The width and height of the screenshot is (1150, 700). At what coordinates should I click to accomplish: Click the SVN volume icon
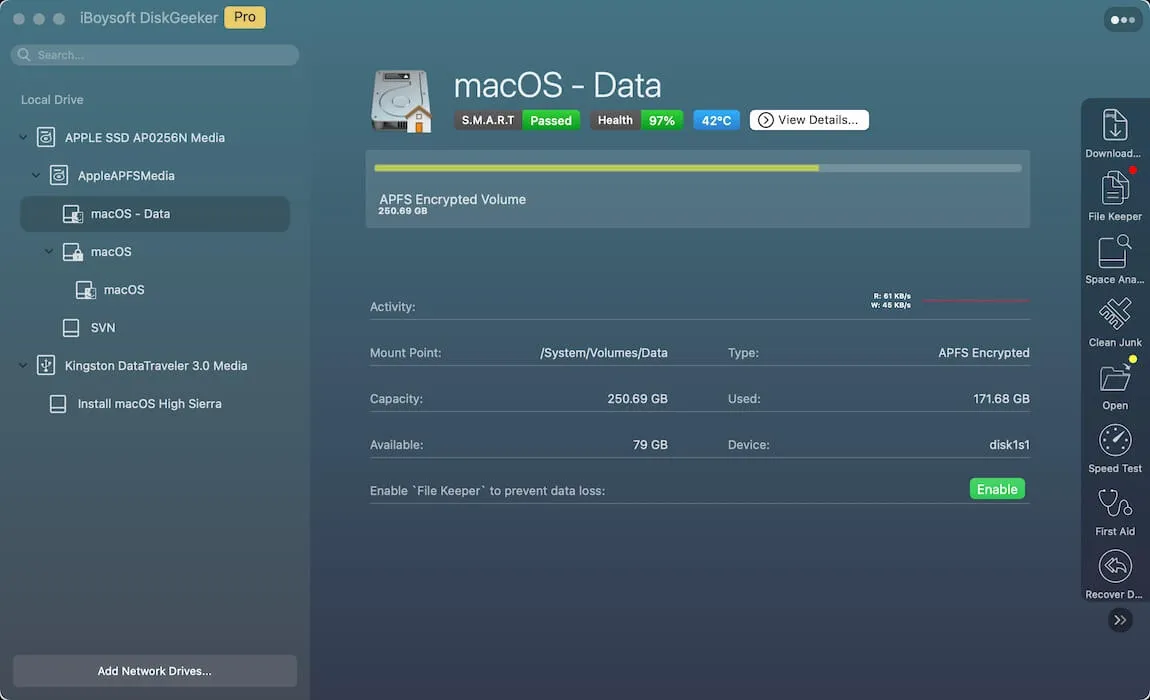[71, 328]
